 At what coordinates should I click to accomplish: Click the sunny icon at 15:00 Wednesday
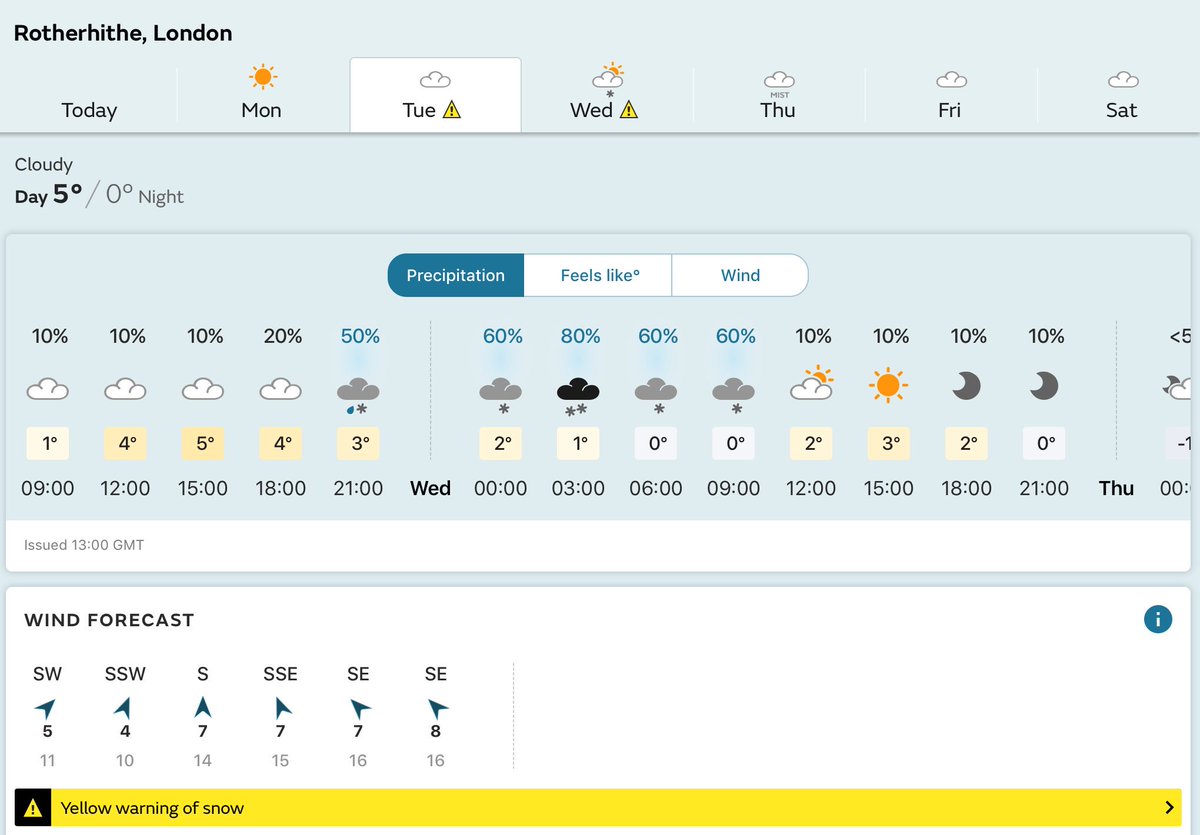tap(888, 386)
